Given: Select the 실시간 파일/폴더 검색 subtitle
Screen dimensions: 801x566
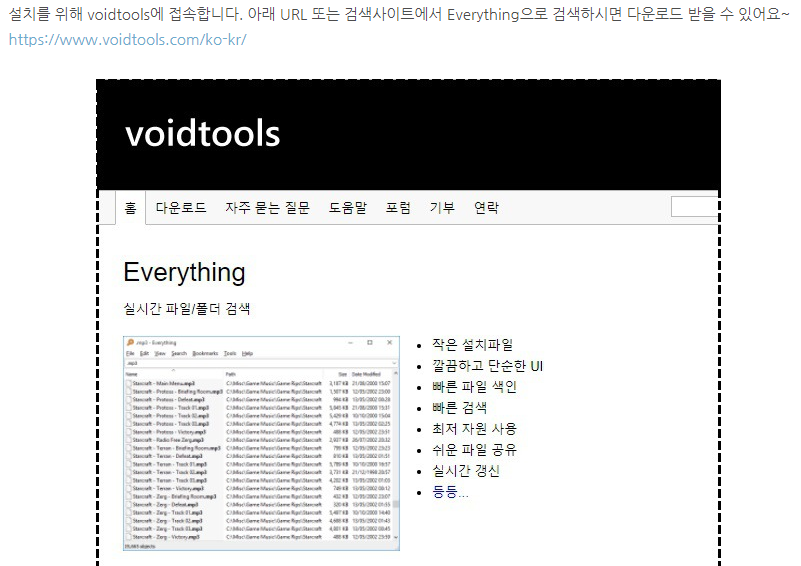Looking at the screenshot, I should [x=186, y=309].
